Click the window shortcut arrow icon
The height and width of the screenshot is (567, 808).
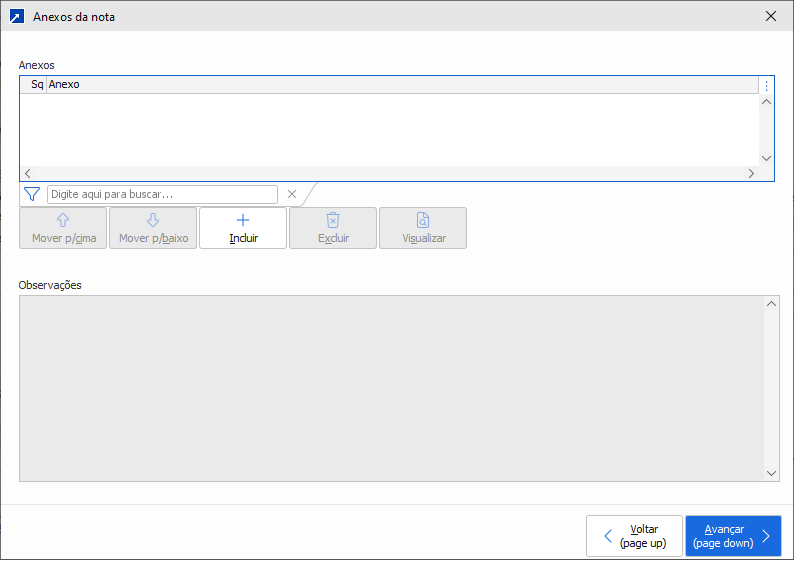pos(16,16)
